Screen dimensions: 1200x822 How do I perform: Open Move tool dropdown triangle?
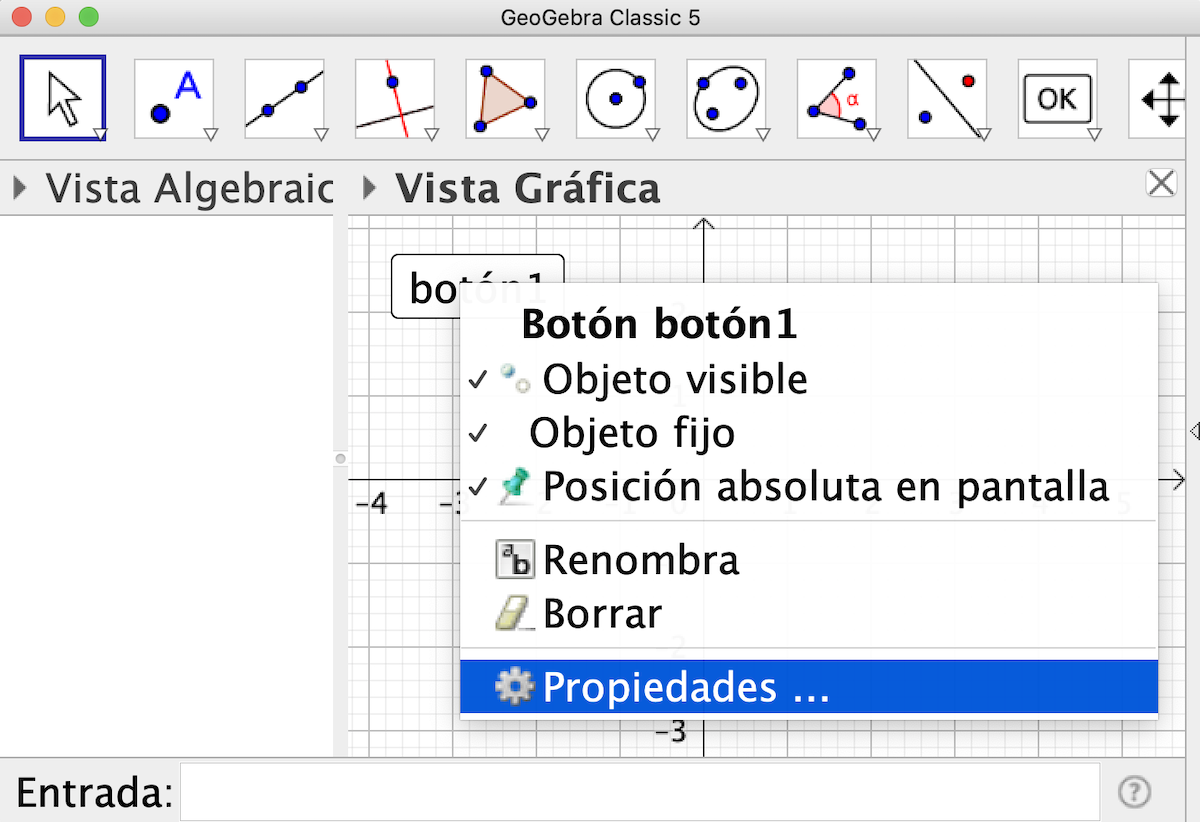pos(99,134)
